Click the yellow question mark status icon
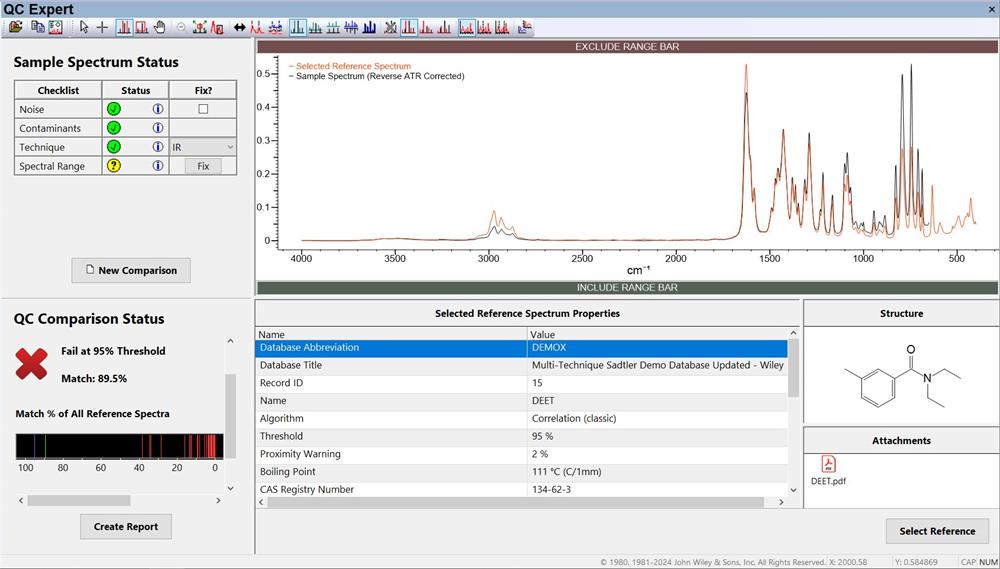The height and width of the screenshot is (569, 1000). pyautogui.click(x=113, y=166)
